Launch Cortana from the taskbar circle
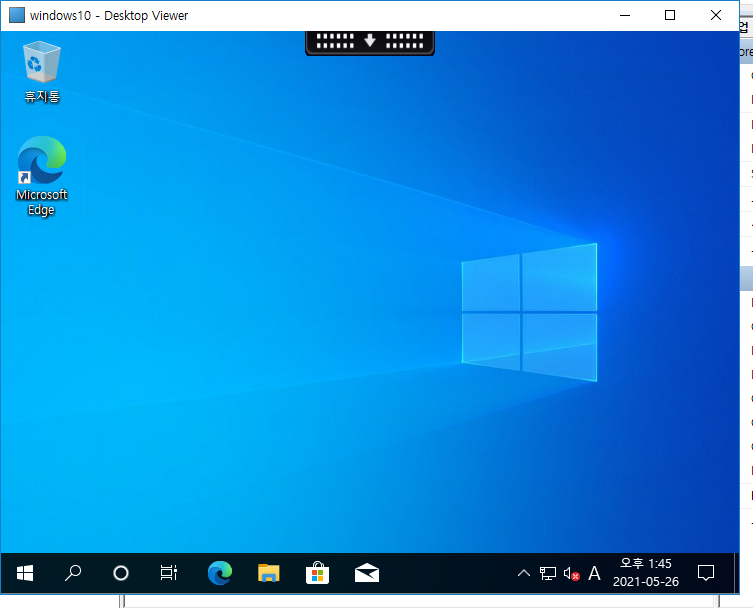753x608 pixels. click(x=121, y=573)
